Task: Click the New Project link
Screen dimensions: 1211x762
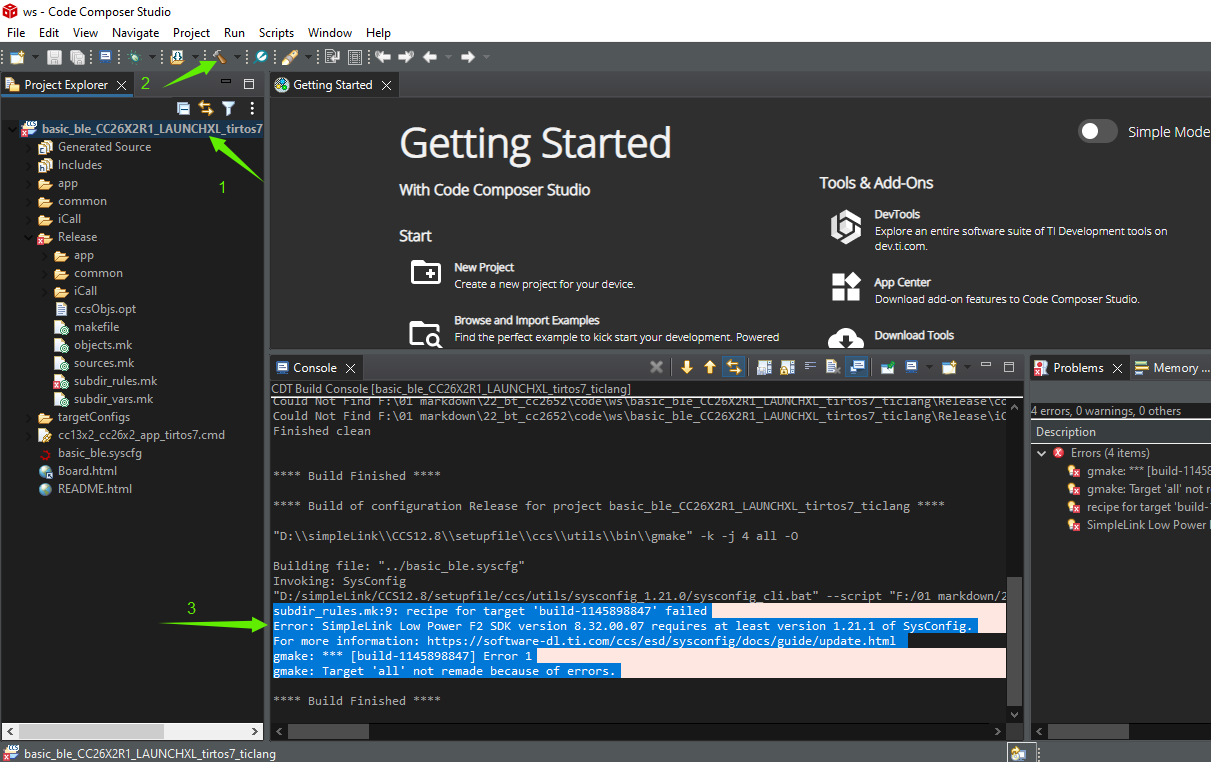Action: click(x=484, y=268)
